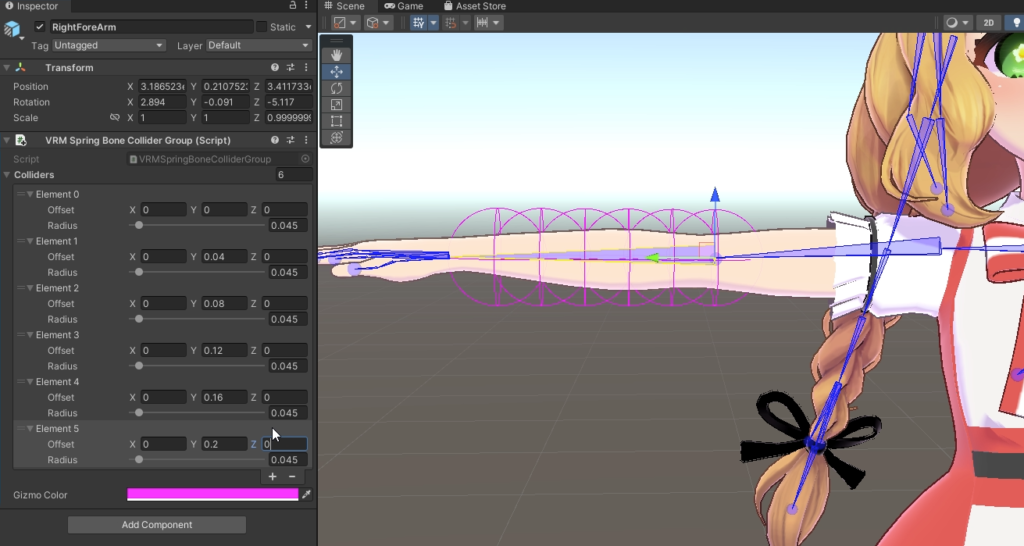Collapse Element 3 foldout

click(30, 334)
